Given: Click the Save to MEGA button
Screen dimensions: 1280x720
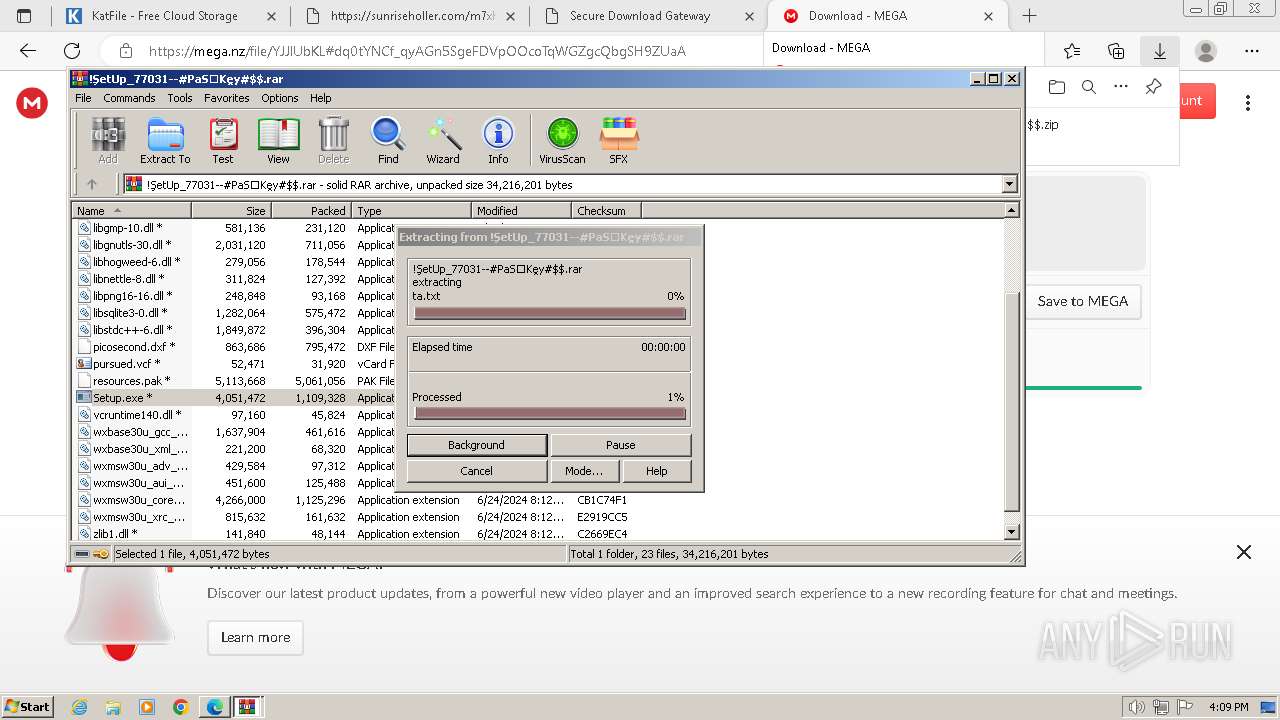Looking at the screenshot, I should [x=1082, y=301].
